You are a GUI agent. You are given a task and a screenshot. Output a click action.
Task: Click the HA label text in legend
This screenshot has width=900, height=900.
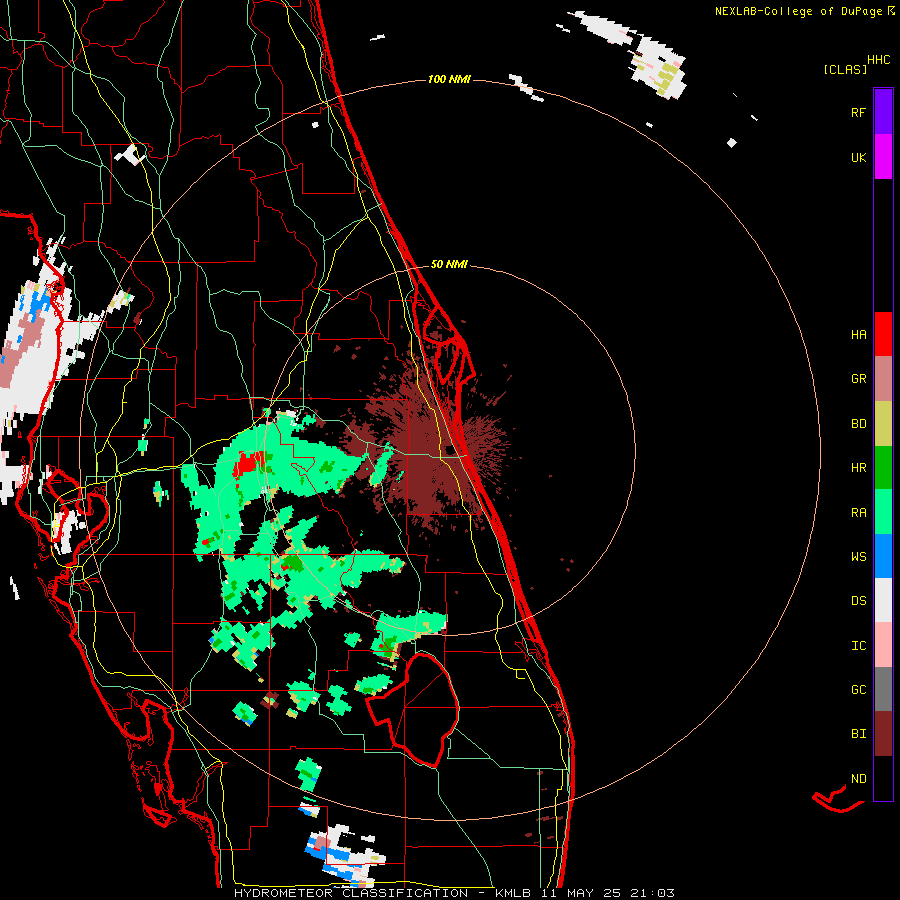click(858, 334)
